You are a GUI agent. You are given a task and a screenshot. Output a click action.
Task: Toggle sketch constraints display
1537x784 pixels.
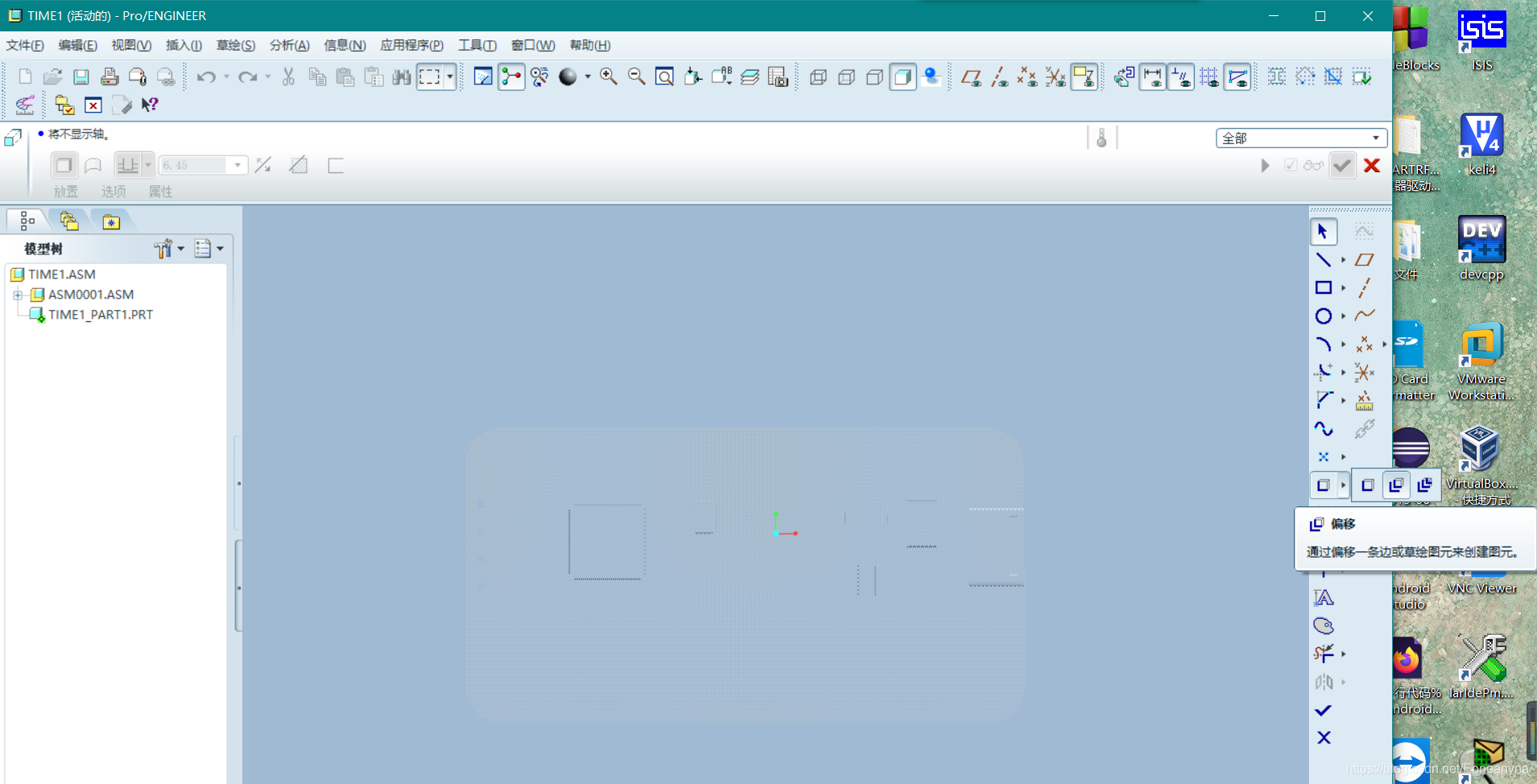point(1180,76)
